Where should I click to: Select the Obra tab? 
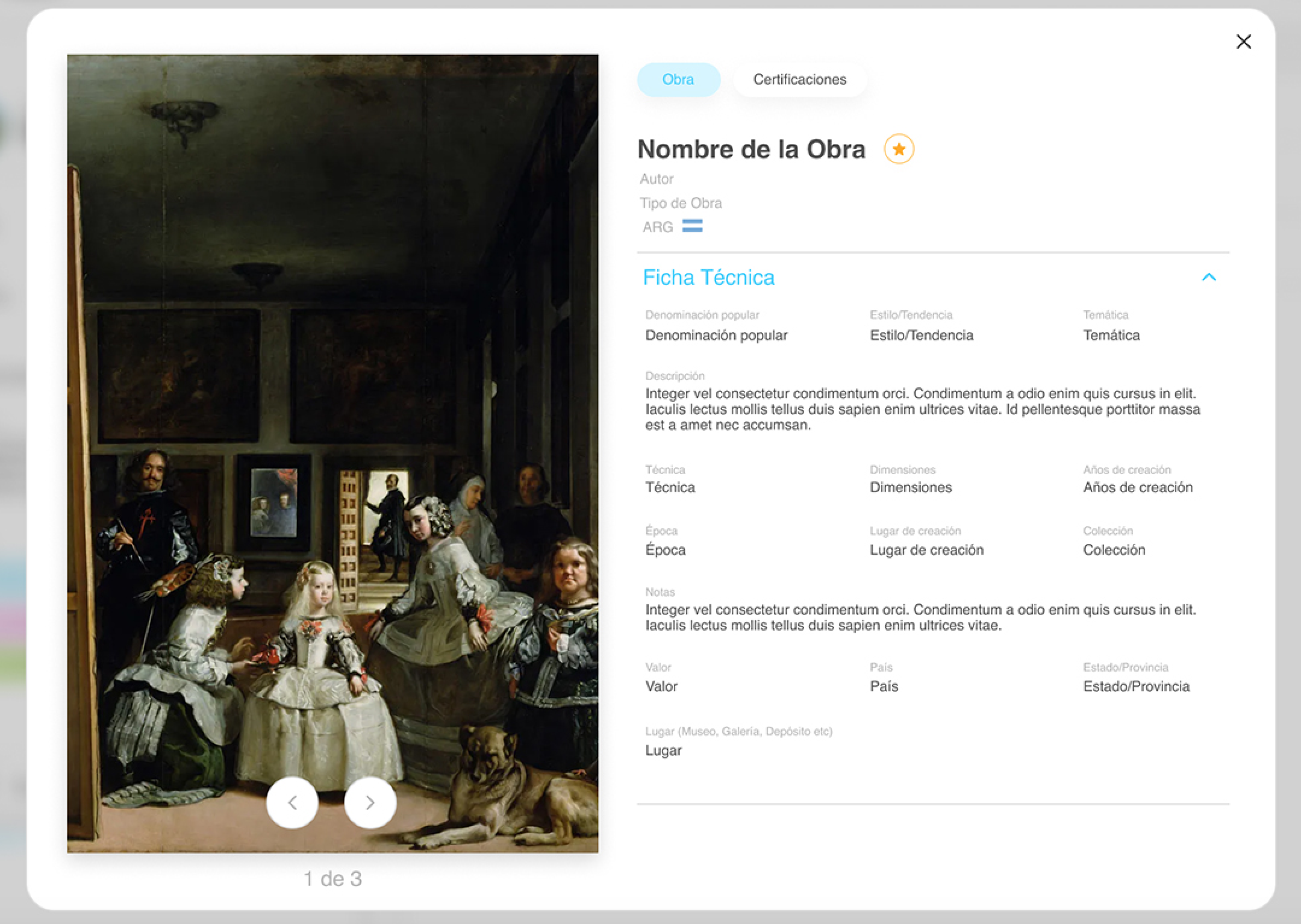[678, 80]
